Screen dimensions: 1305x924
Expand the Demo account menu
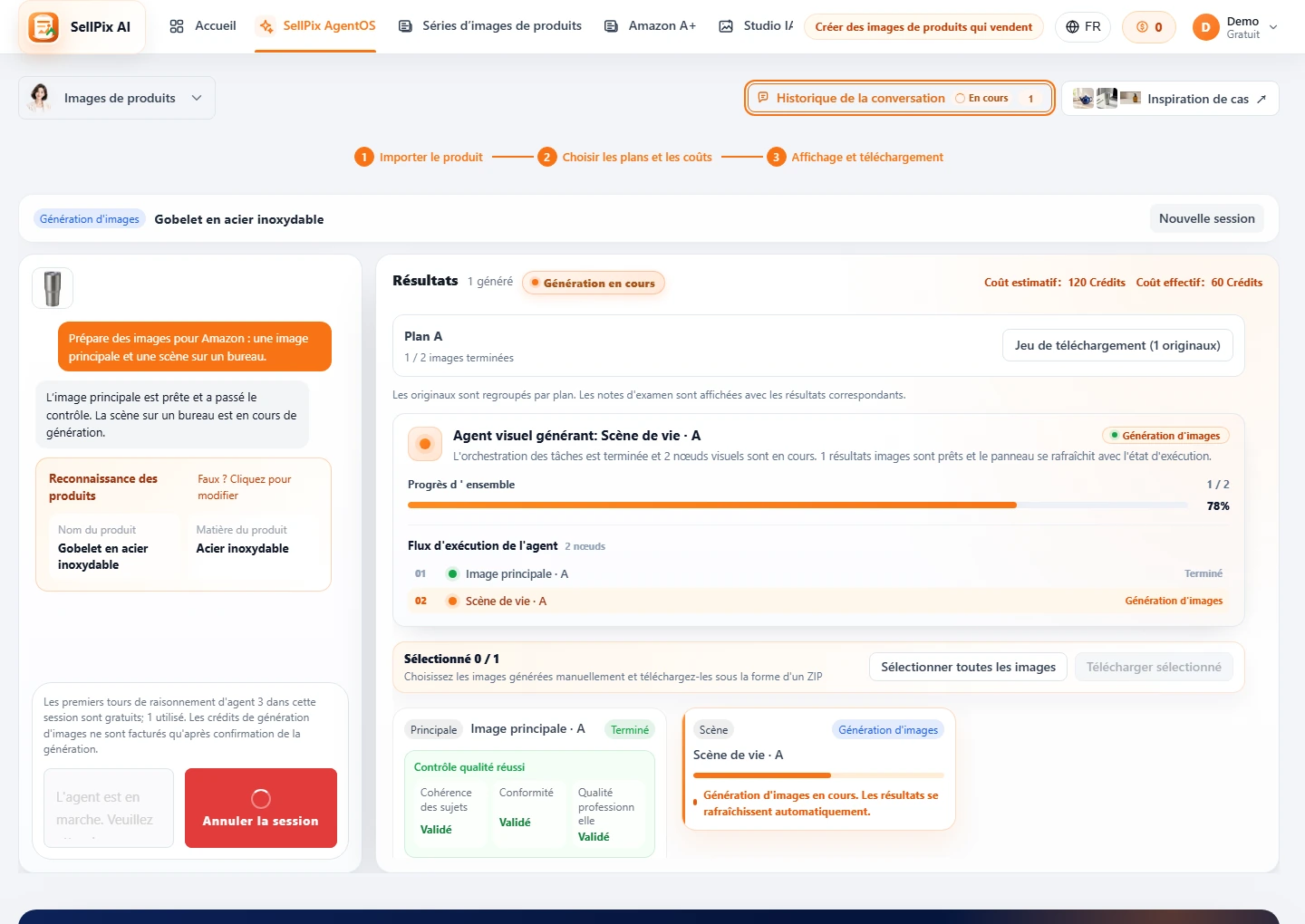tap(1235, 27)
